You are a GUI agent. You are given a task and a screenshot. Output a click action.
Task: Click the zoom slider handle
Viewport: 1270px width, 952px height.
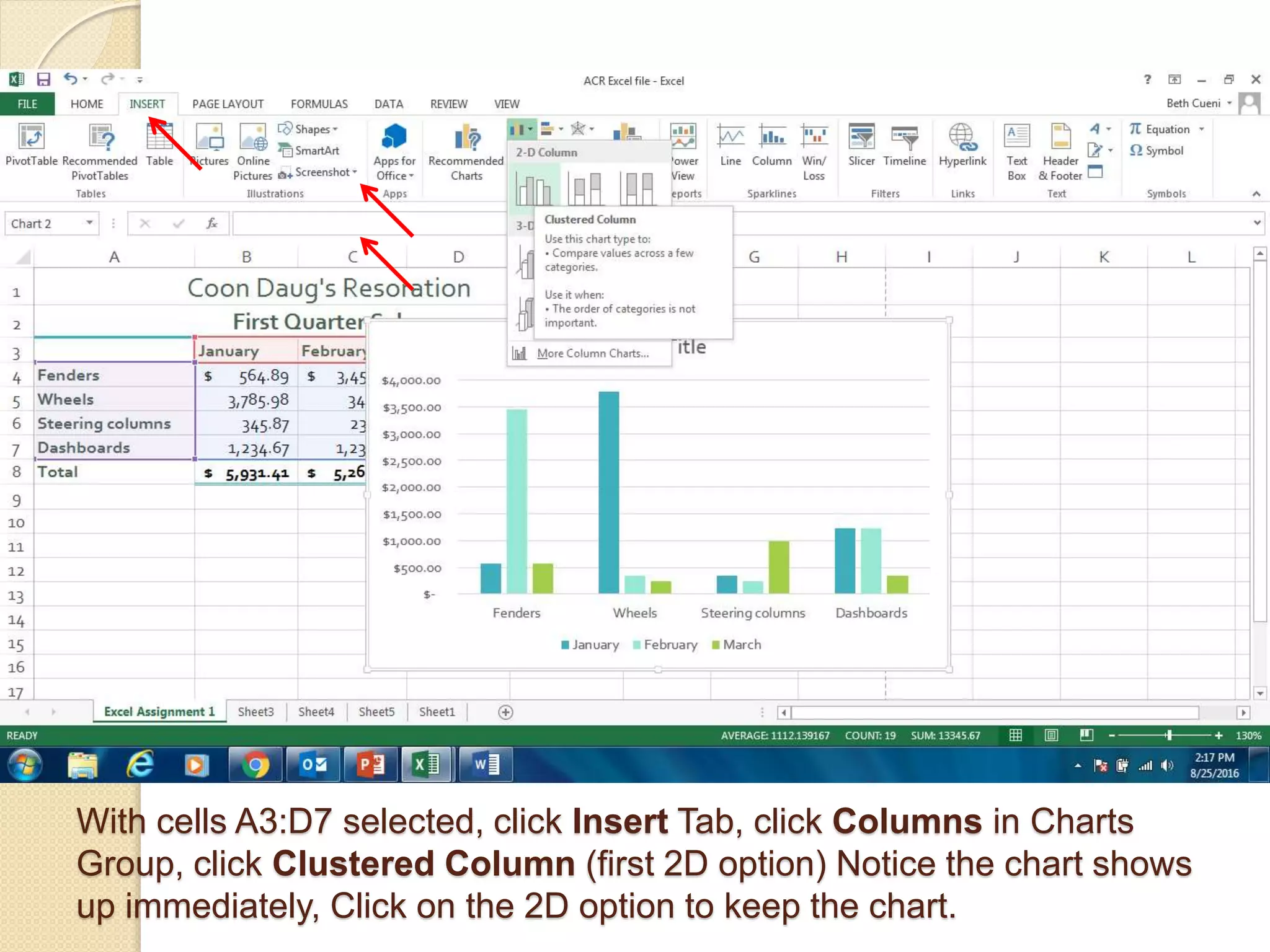click(1169, 735)
